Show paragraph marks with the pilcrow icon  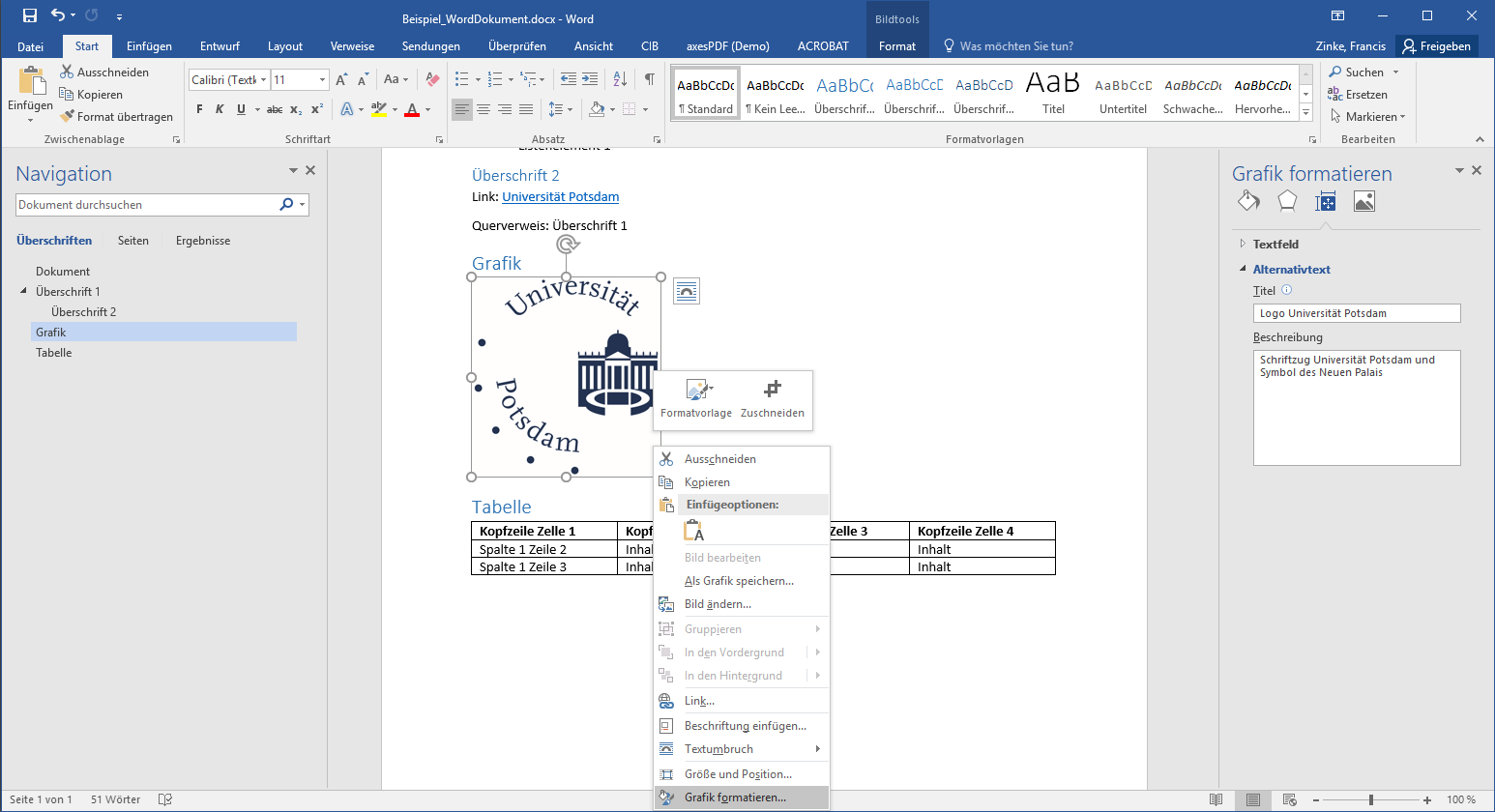point(650,79)
